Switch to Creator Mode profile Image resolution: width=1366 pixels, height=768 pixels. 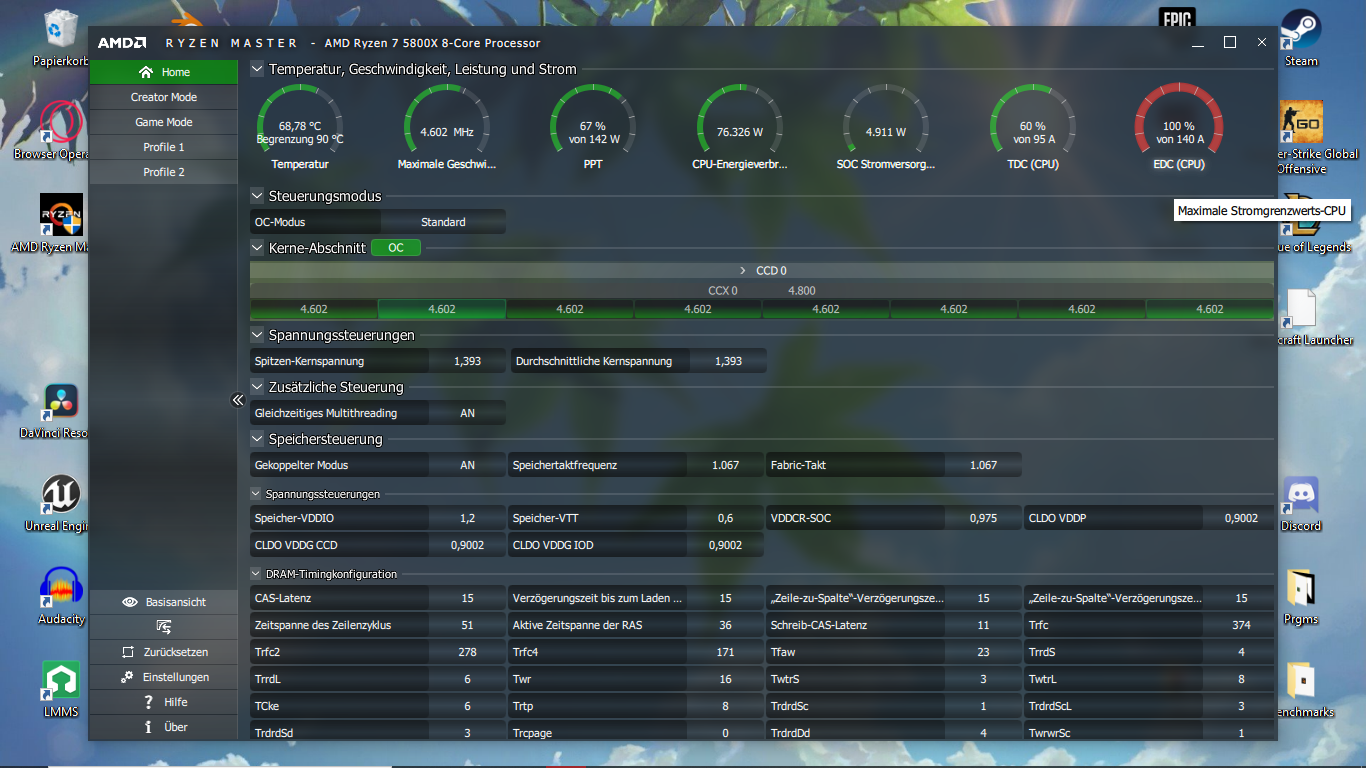point(164,97)
